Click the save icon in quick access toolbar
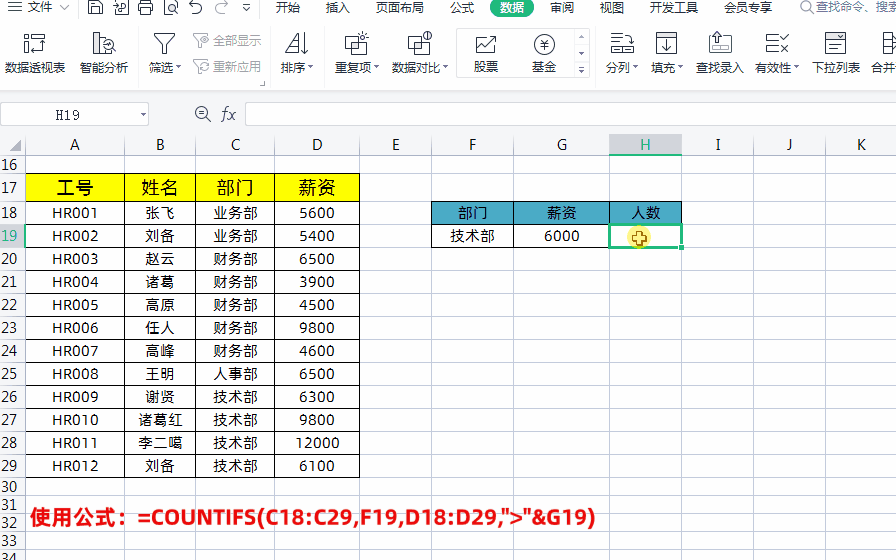 (x=95, y=7)
